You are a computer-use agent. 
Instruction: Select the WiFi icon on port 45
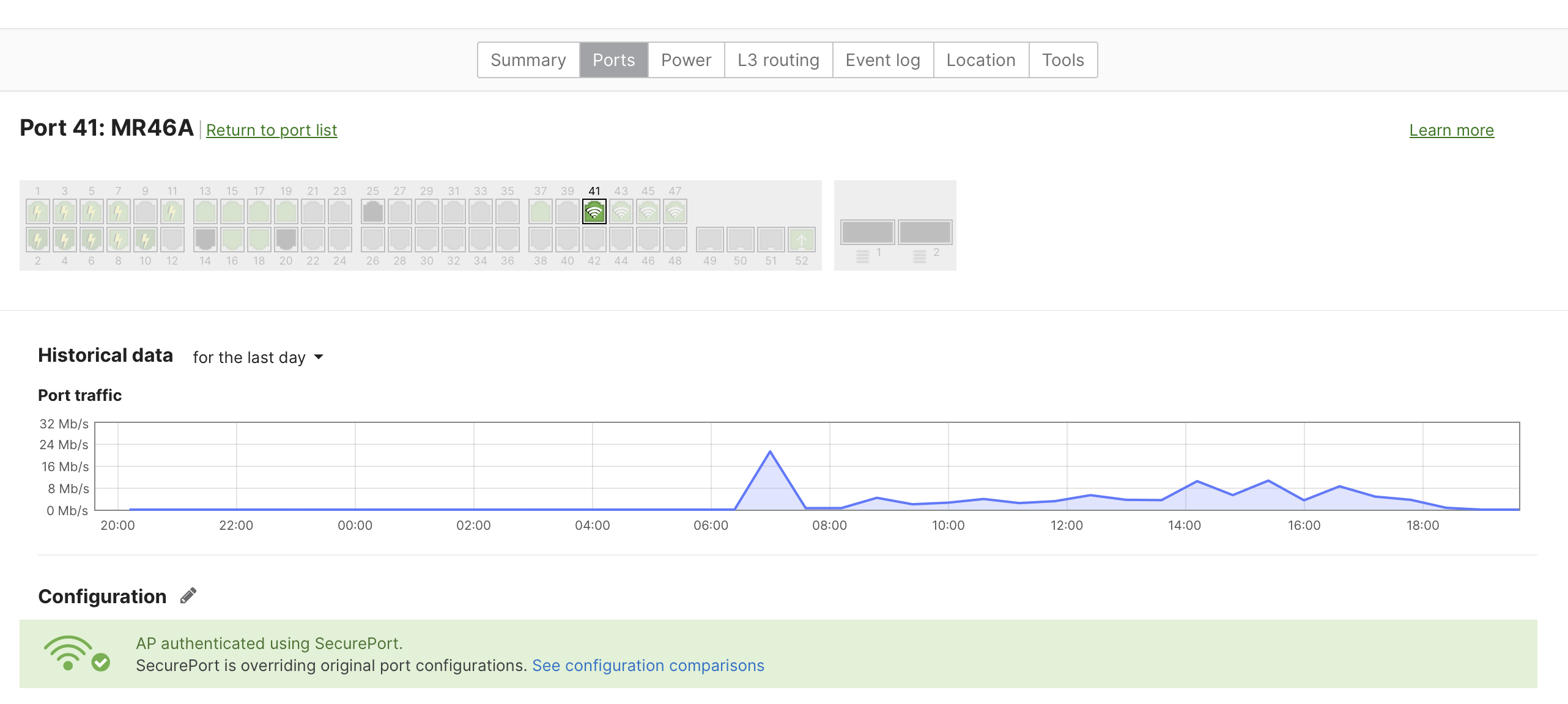click(648, 211)
